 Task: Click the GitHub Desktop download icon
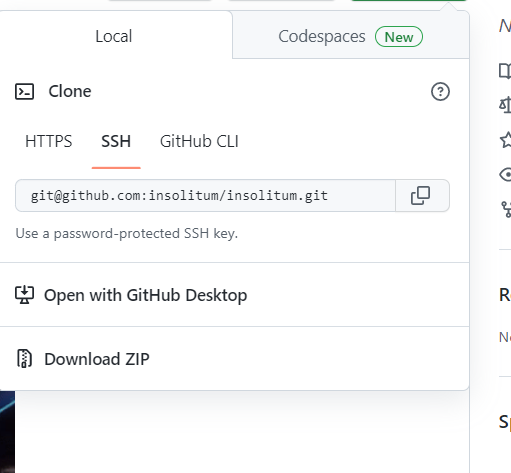24,295
